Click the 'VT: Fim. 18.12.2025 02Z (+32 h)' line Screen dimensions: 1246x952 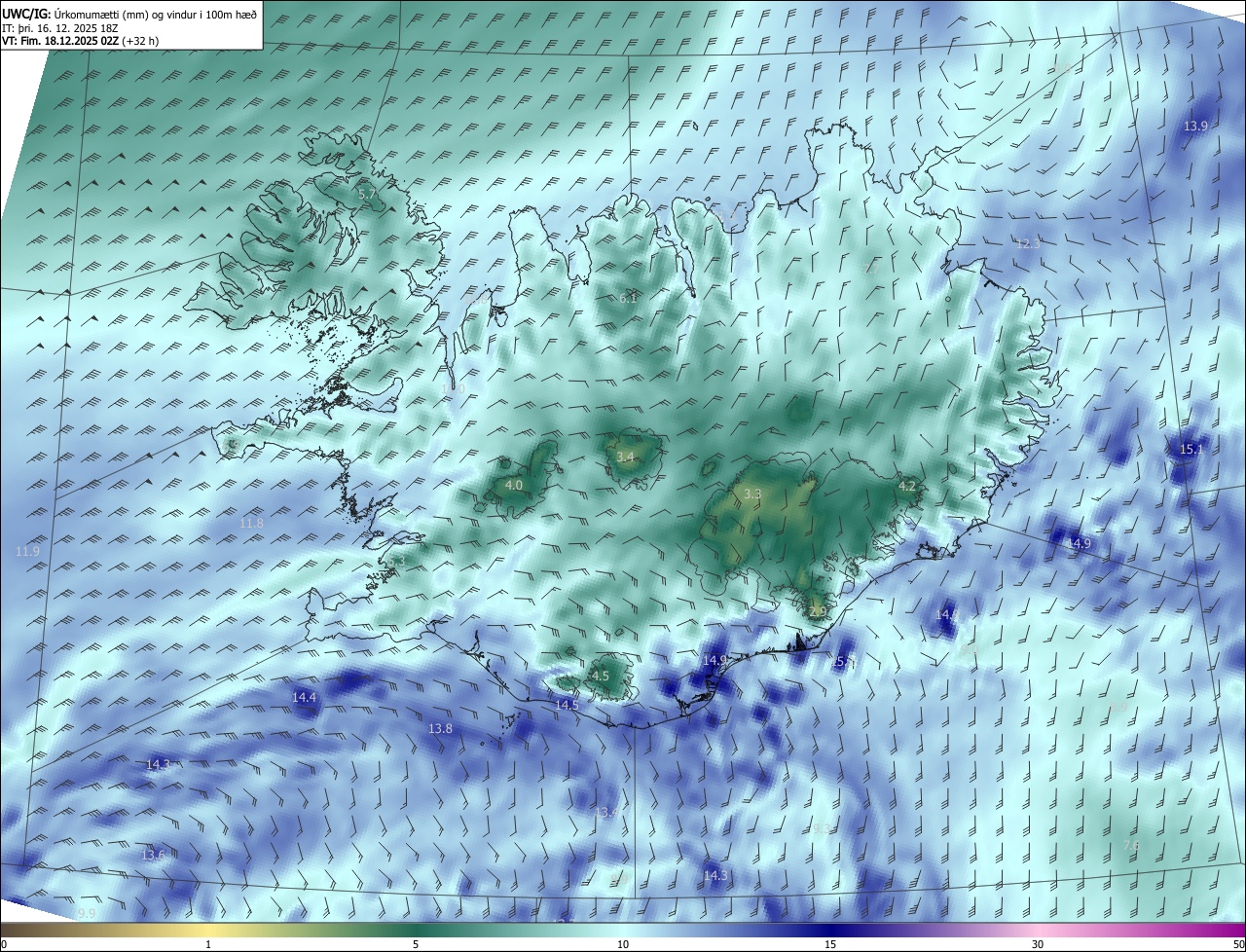(81, 41)
